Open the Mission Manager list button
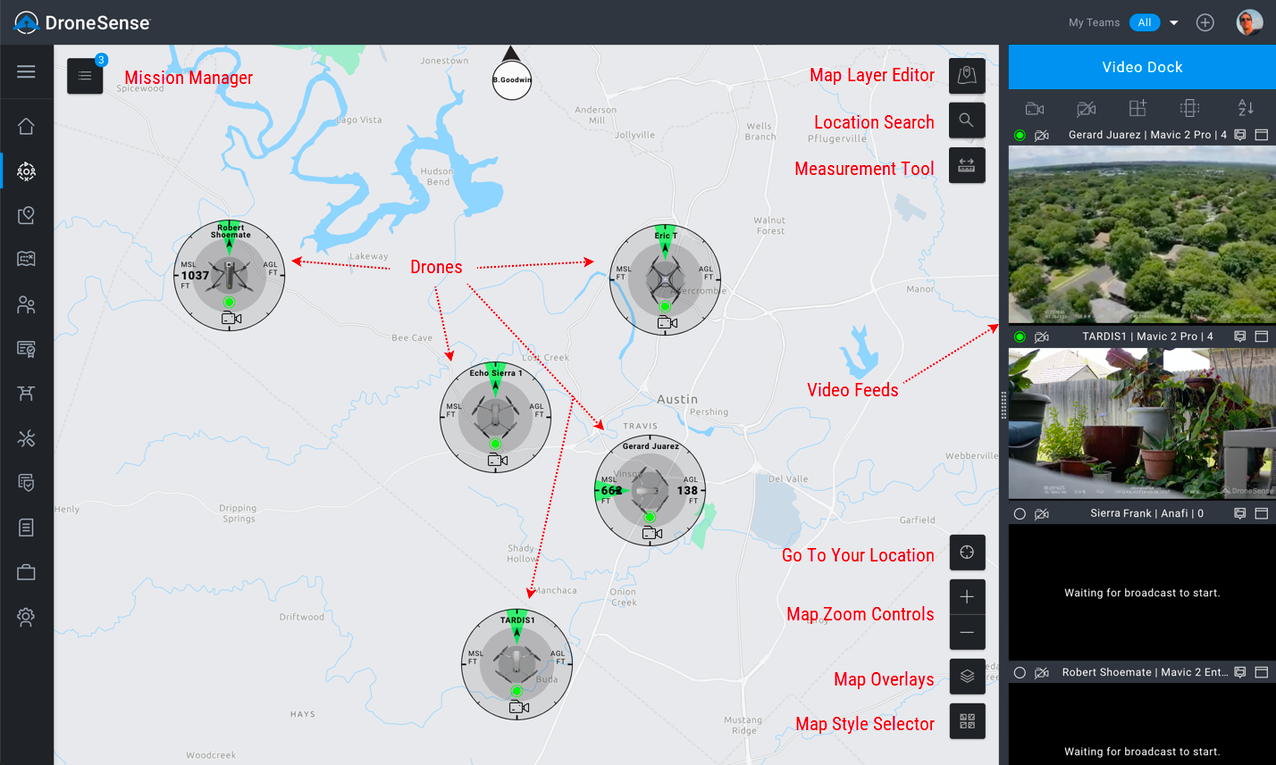The height and width of the screenshot is (765, 1276). point(85,76)
